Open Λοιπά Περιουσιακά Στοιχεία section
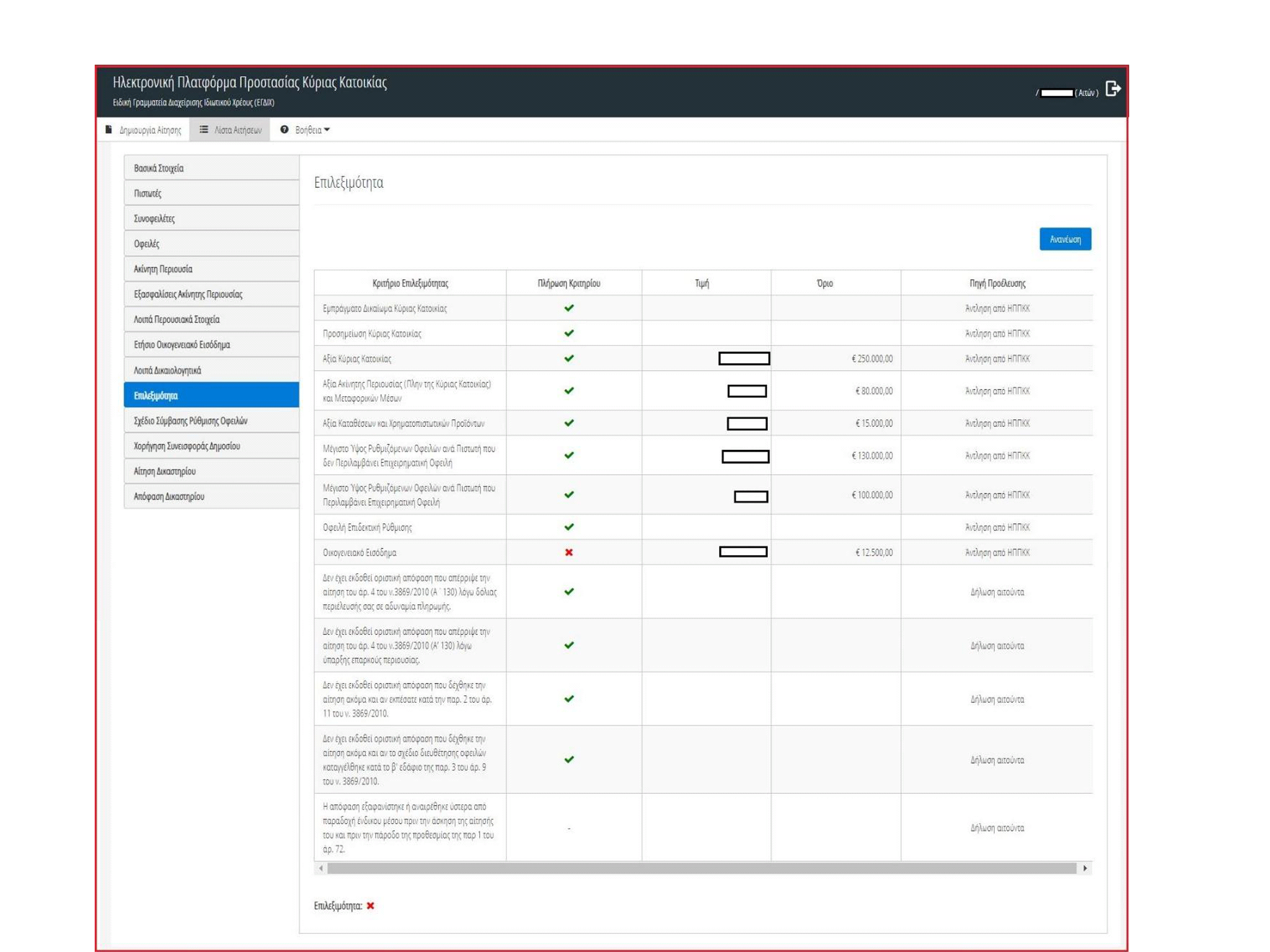This screenshot has height=952, width=1270. pos(211,320)
